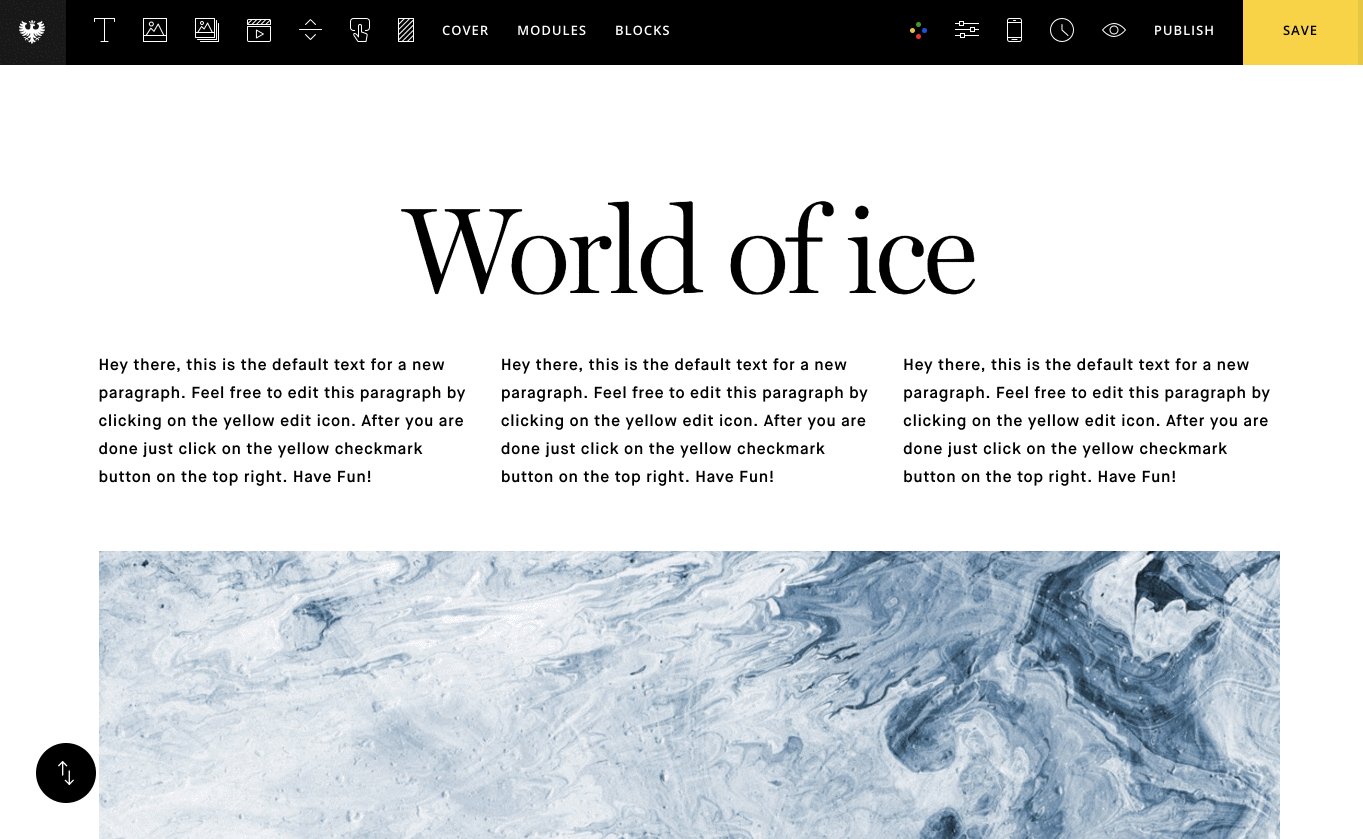Insert an image gallery element
The image size is (1363, 839).
pos(207,31)
